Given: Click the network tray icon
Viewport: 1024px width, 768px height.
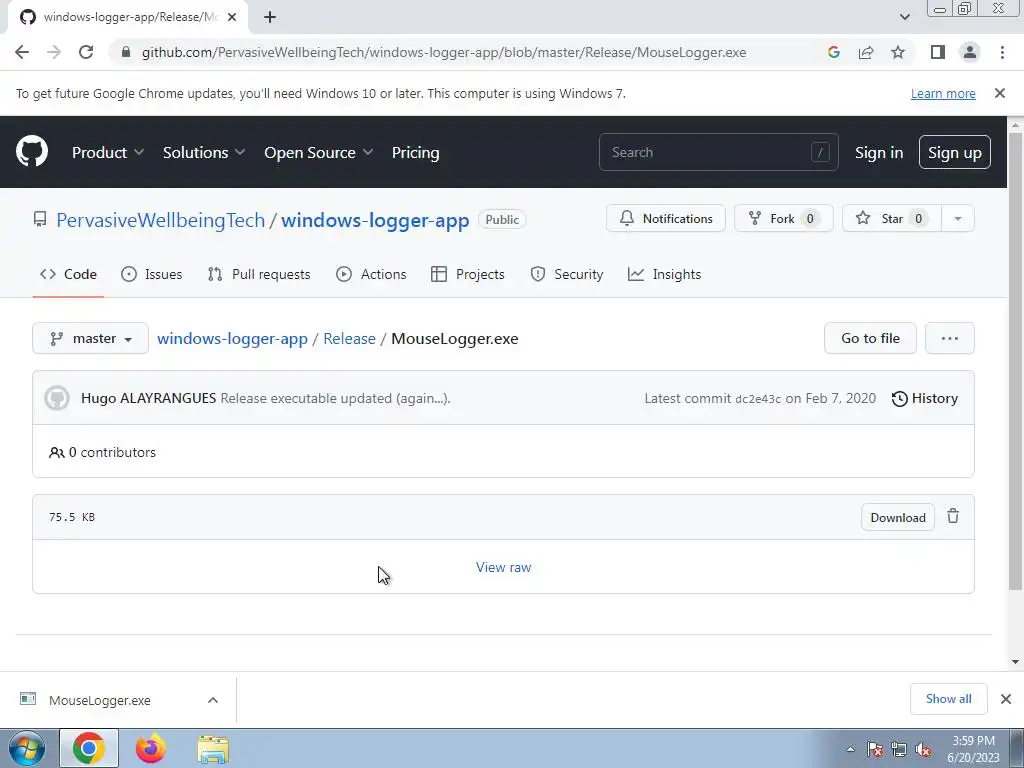Looking at the screenshot, I should click(899, 750).
